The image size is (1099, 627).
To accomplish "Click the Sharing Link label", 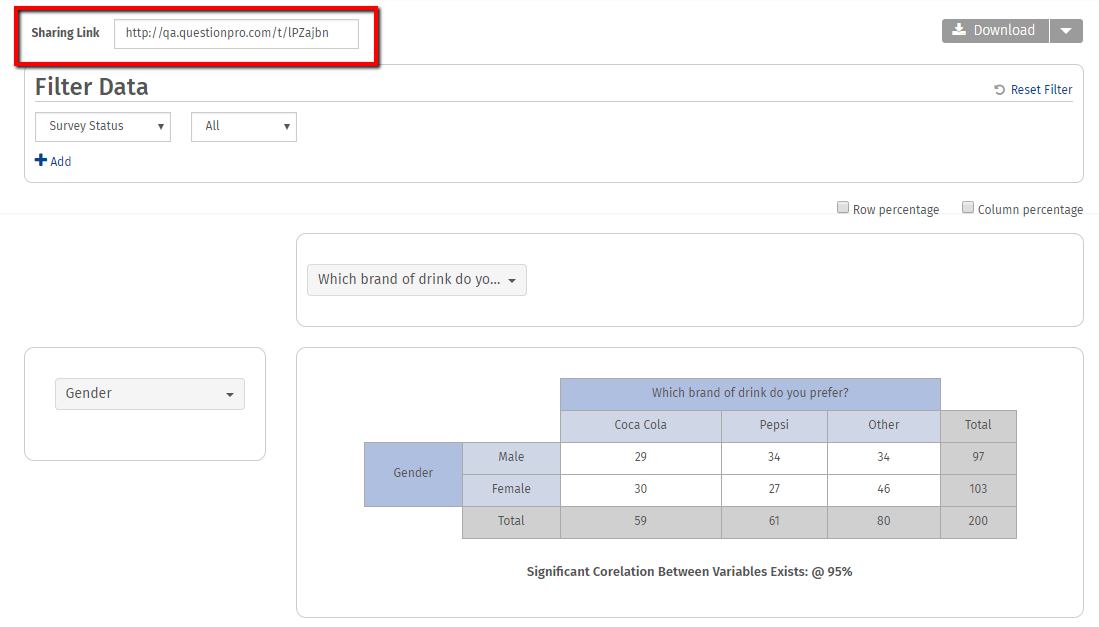I will [x=65, y=33].
